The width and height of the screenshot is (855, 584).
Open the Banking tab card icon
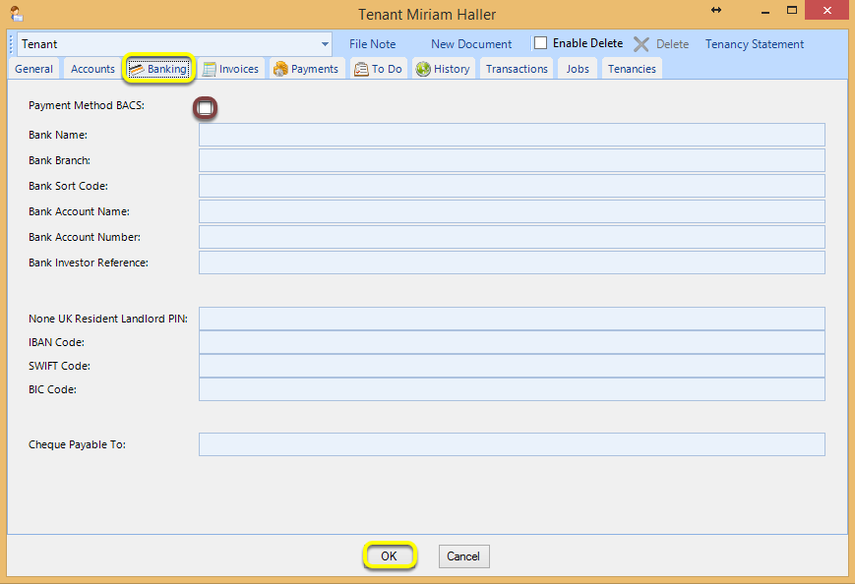pyautogui.click(x=137, y=69)
